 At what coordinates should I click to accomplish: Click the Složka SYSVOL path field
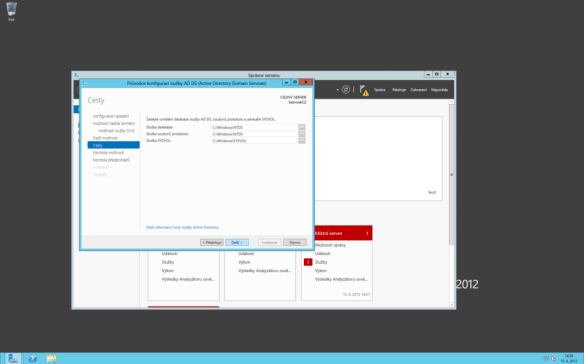point(254,141)
